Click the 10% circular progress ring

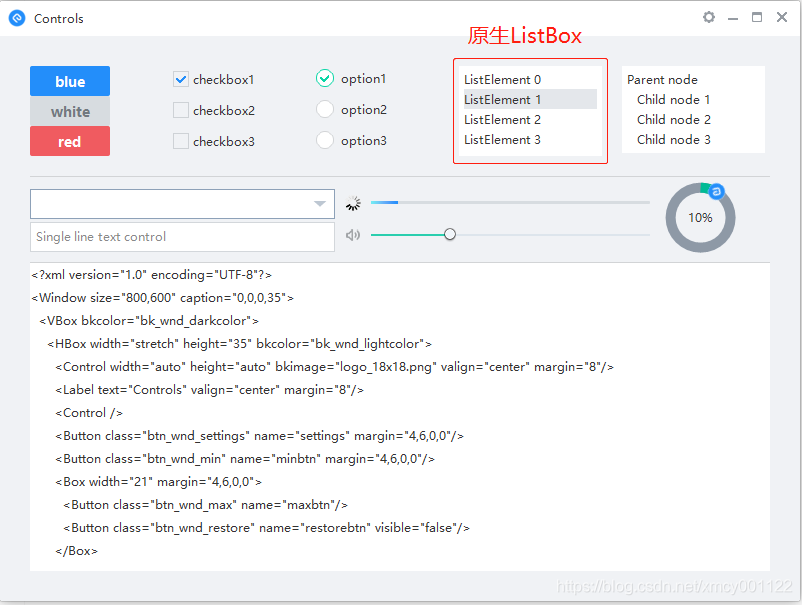tap(700, 217)
